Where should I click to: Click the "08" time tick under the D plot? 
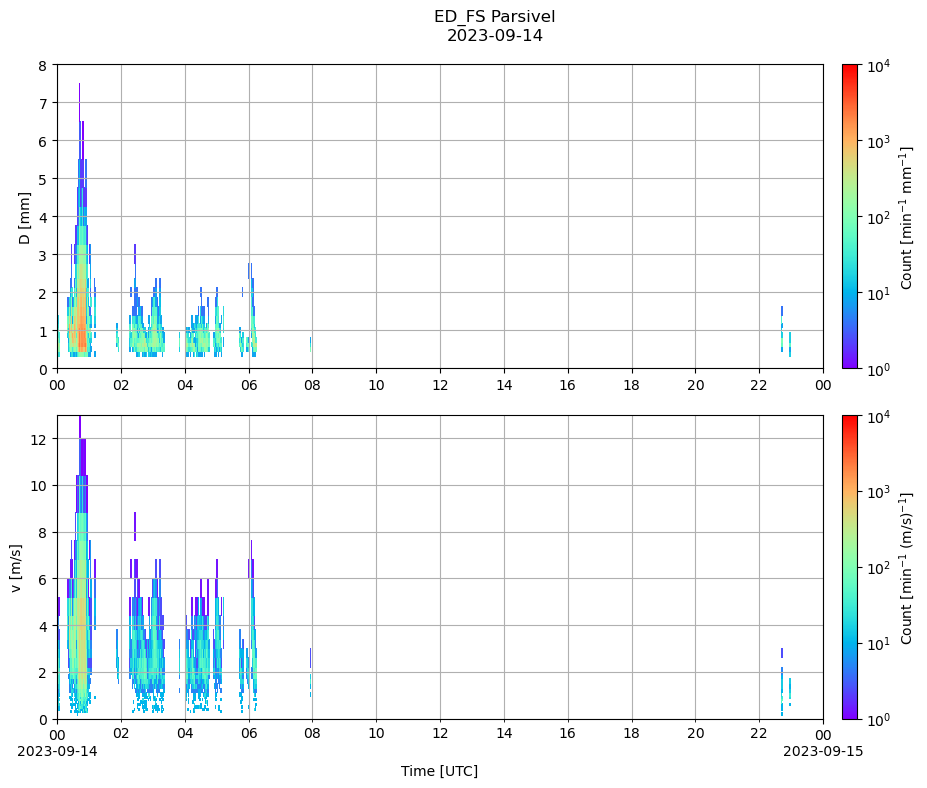pos(312,385)
